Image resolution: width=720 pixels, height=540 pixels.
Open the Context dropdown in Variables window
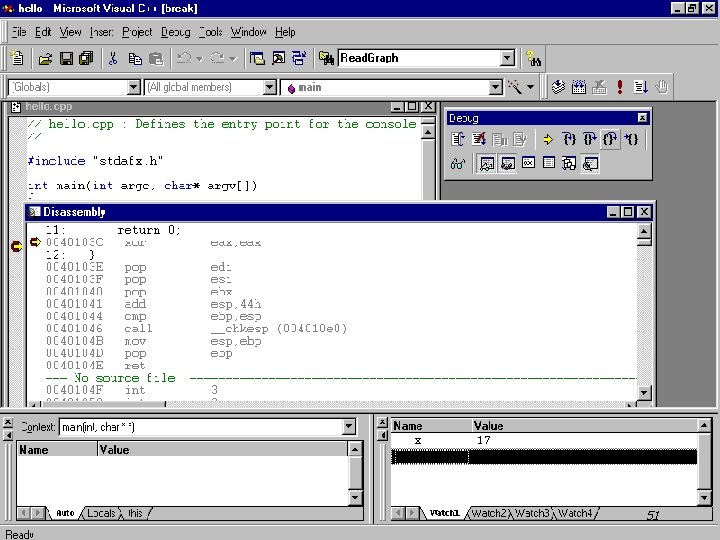pos(349,427)
